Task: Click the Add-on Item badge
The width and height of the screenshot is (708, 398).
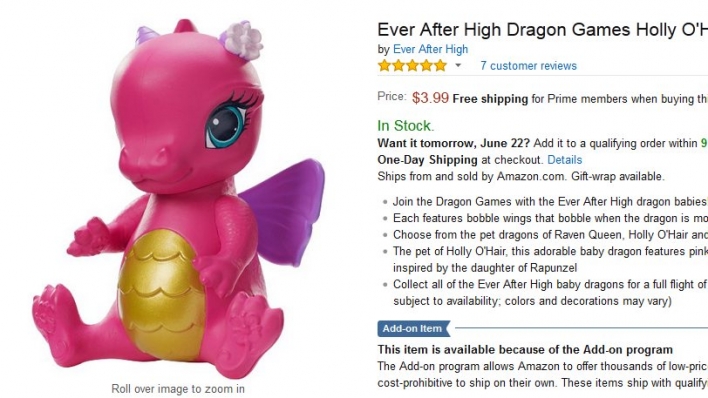Action: (414, 328)
